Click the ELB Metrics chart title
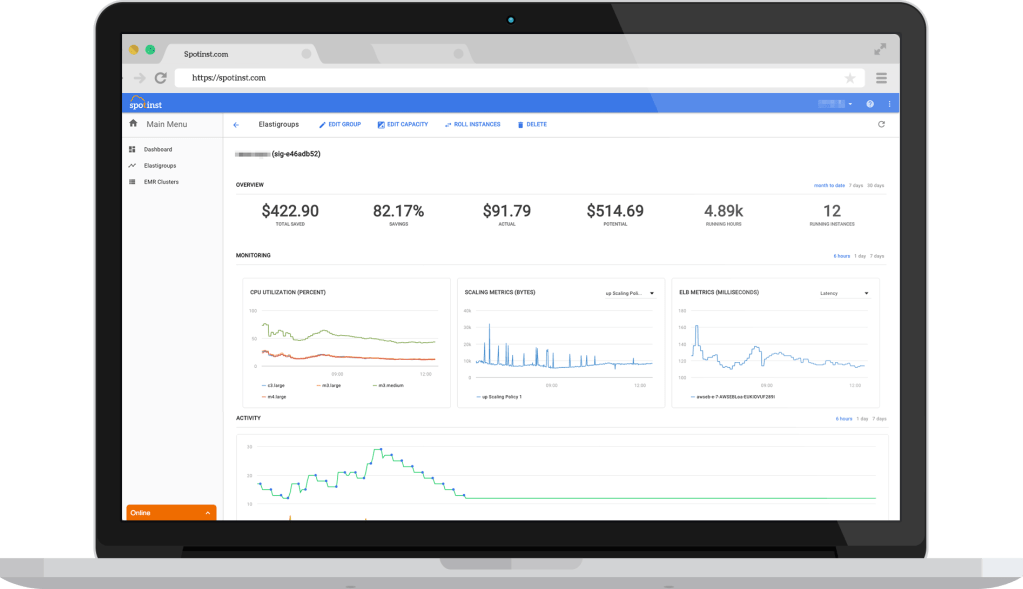 719,292
